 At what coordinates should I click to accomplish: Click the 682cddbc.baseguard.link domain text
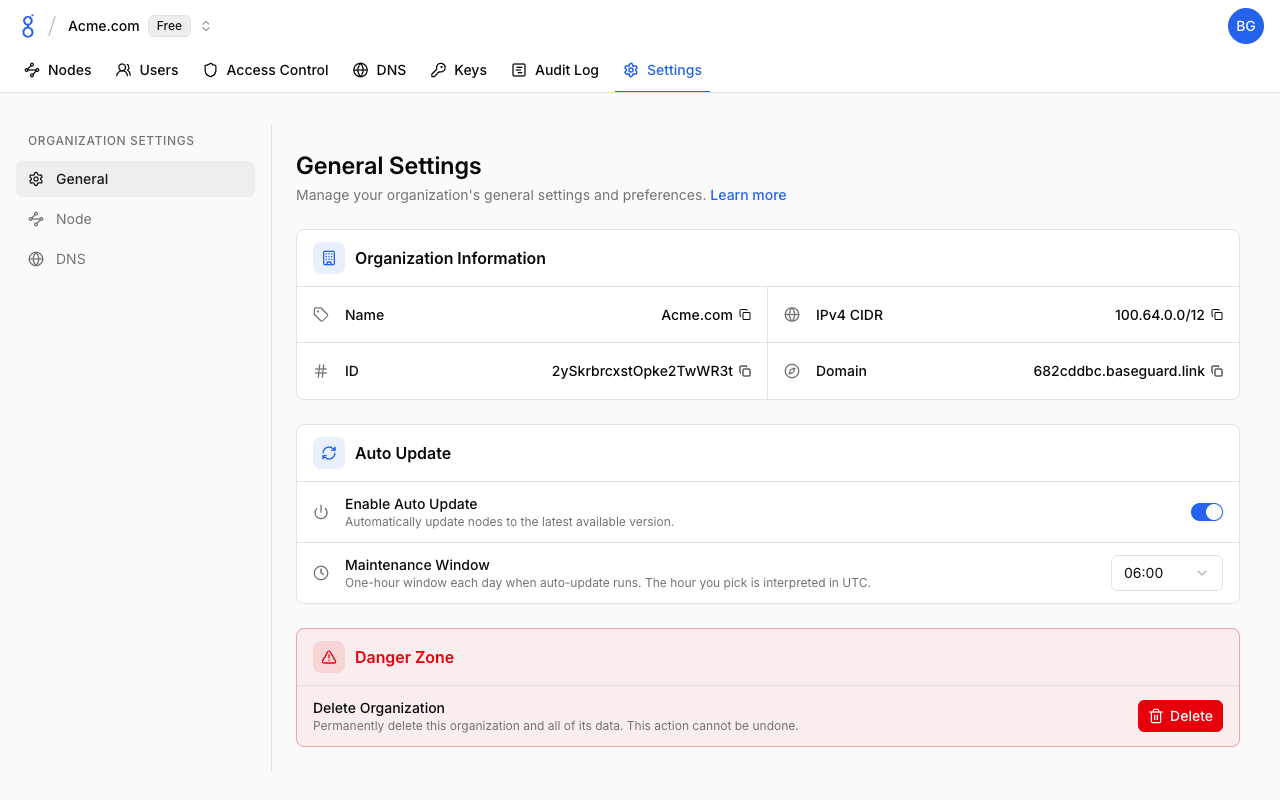pyautogui.click(x=1119, y=371)
